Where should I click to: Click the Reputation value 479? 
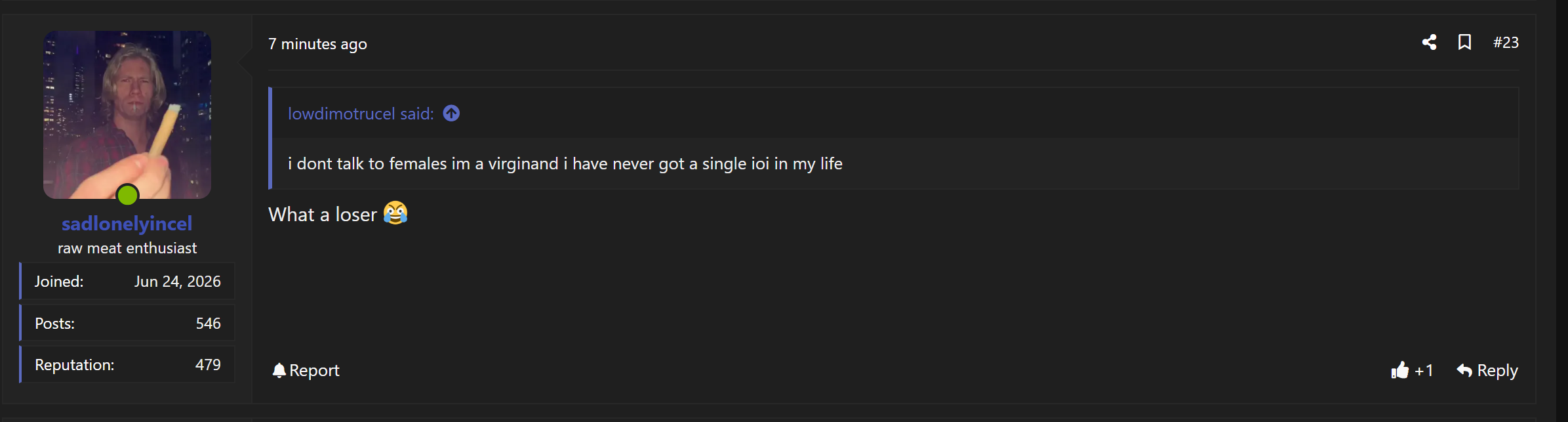[208, 365]
